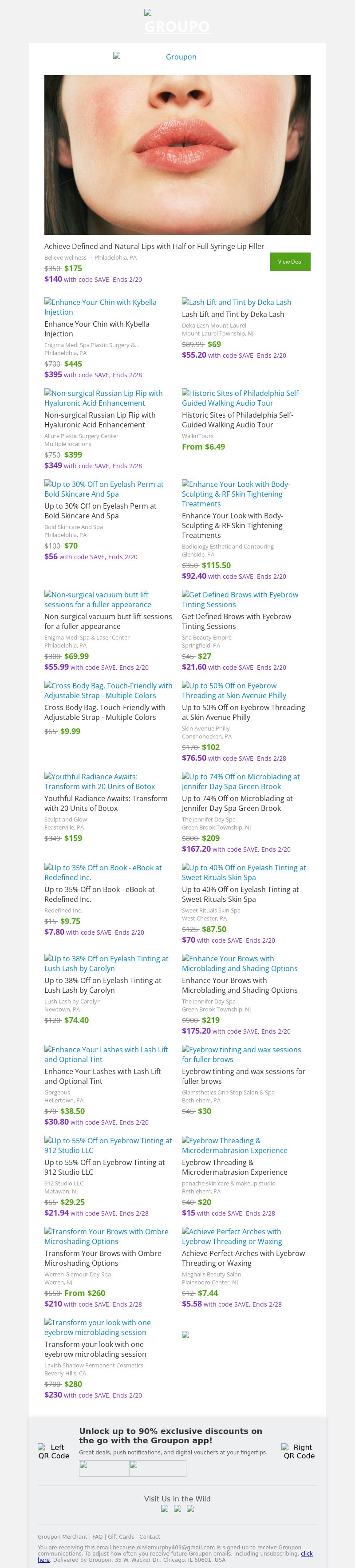Open the lip filler deal photo
The image size is (355, 1568).
[x=177, y=154]
